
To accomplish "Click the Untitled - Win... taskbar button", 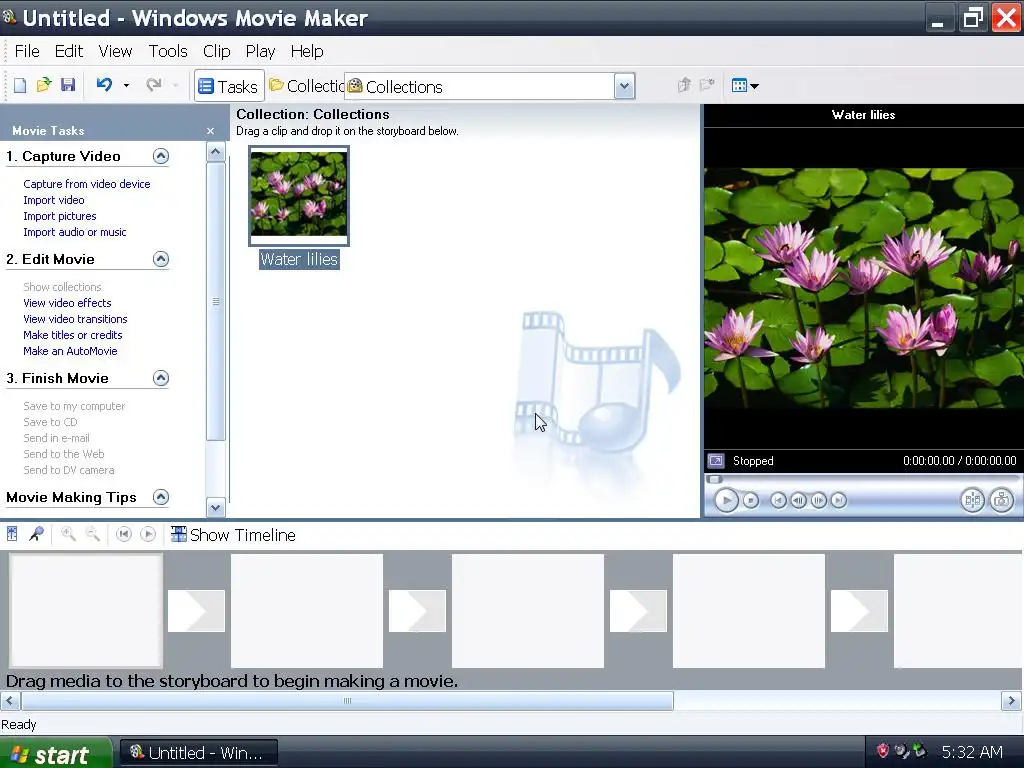I will click(199, 753).
